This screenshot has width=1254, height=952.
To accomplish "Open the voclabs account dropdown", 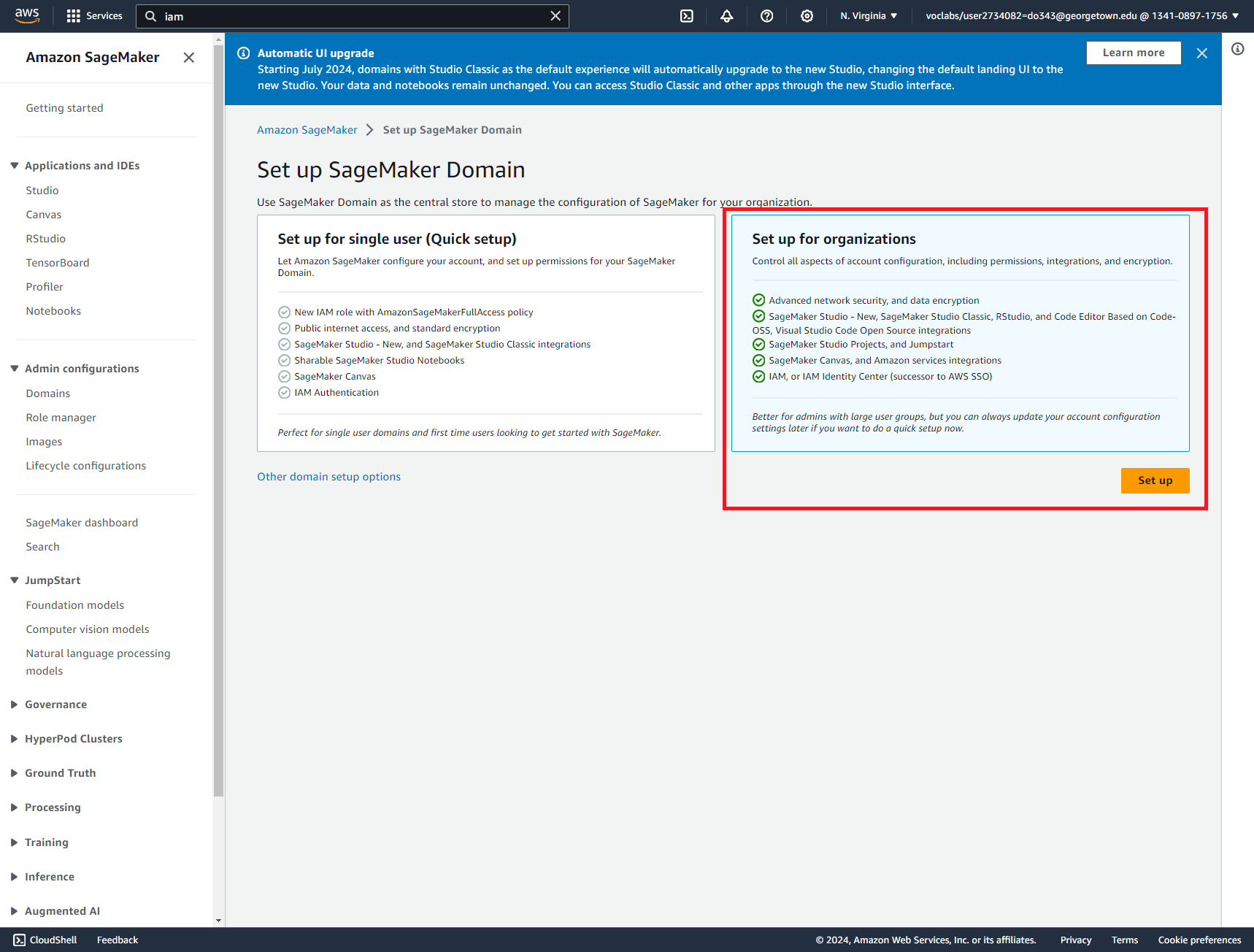I will pos(1082,16).
